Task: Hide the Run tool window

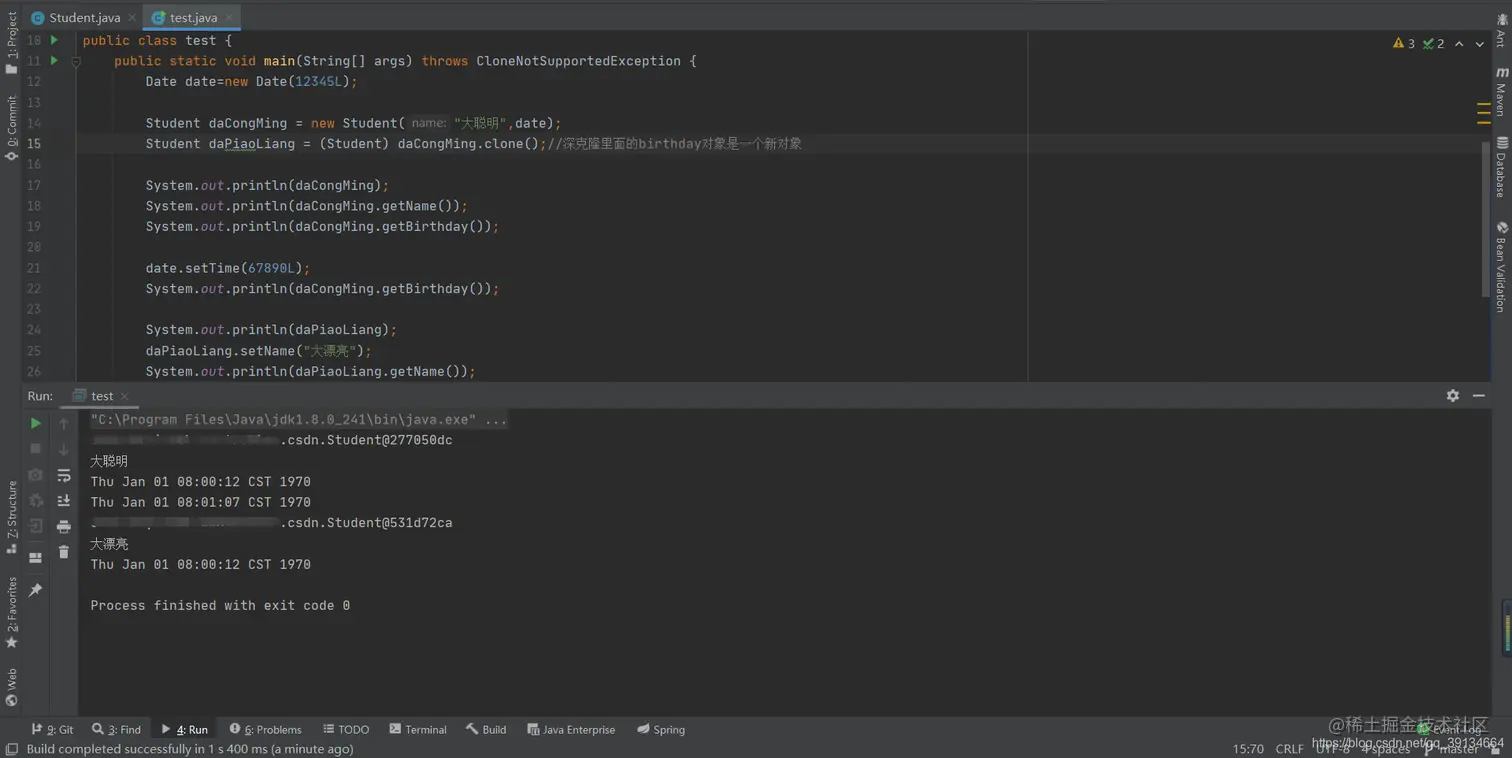Action: pyautogui.click(x=1479, y=396)
